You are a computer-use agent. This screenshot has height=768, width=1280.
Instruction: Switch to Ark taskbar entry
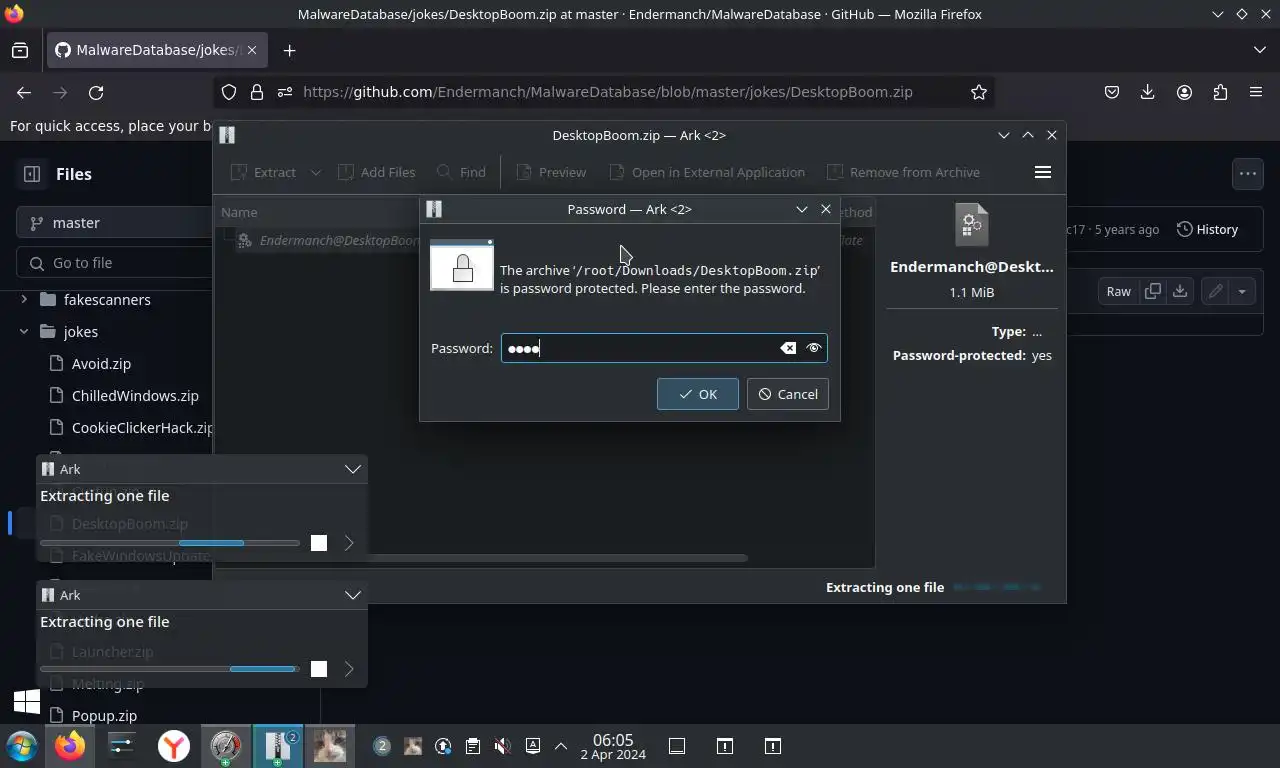click(x=278, y=746)
